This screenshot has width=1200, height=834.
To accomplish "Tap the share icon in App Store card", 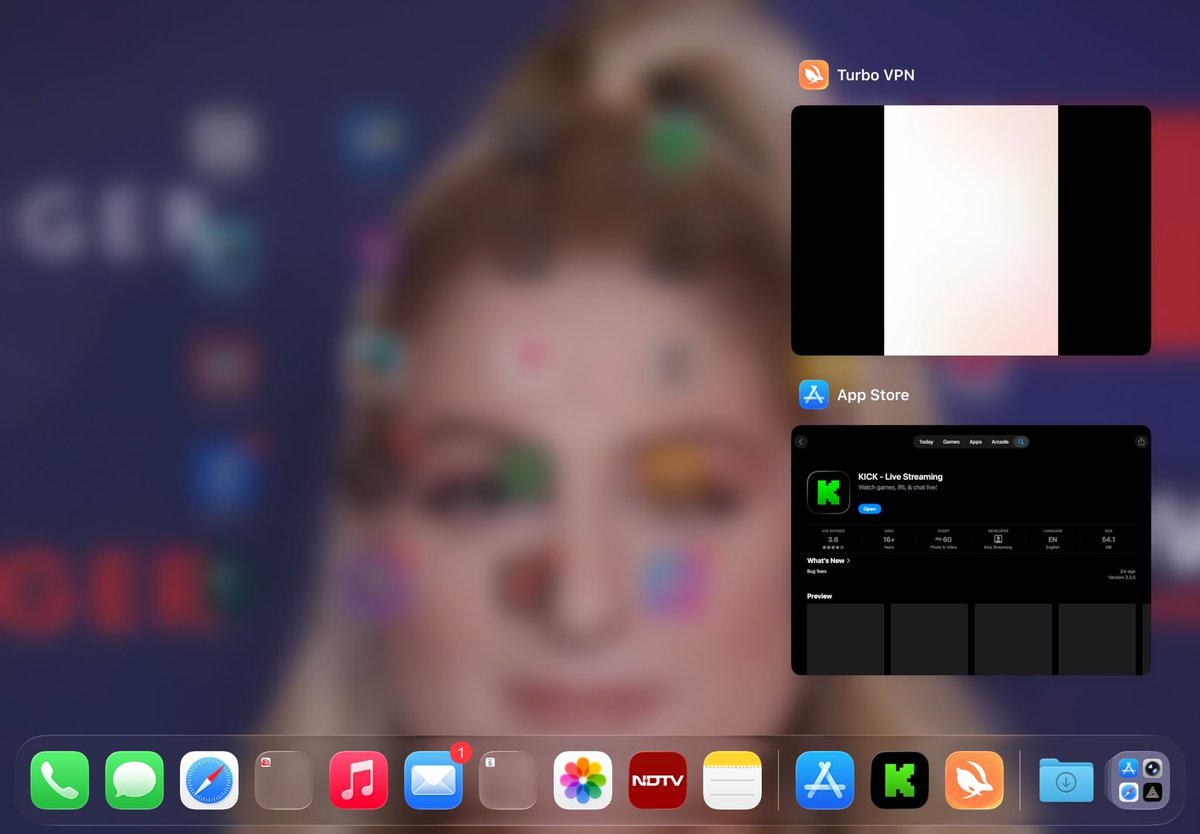I will click(x=1141, y=442).
